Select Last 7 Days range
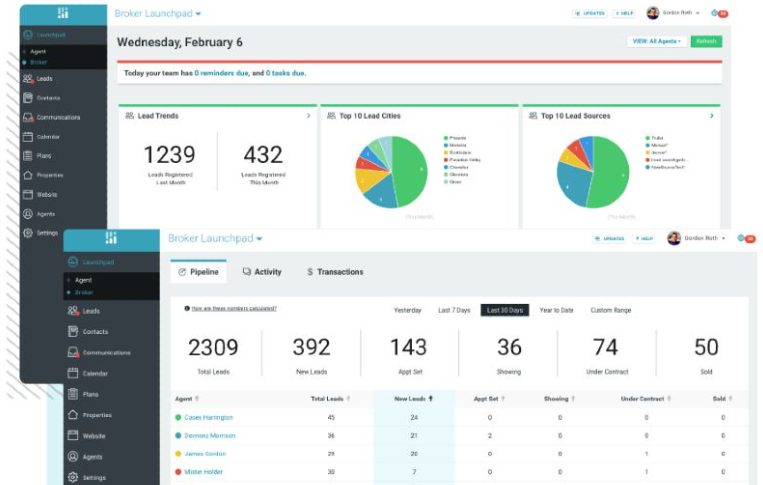 [x=454, y=310]
